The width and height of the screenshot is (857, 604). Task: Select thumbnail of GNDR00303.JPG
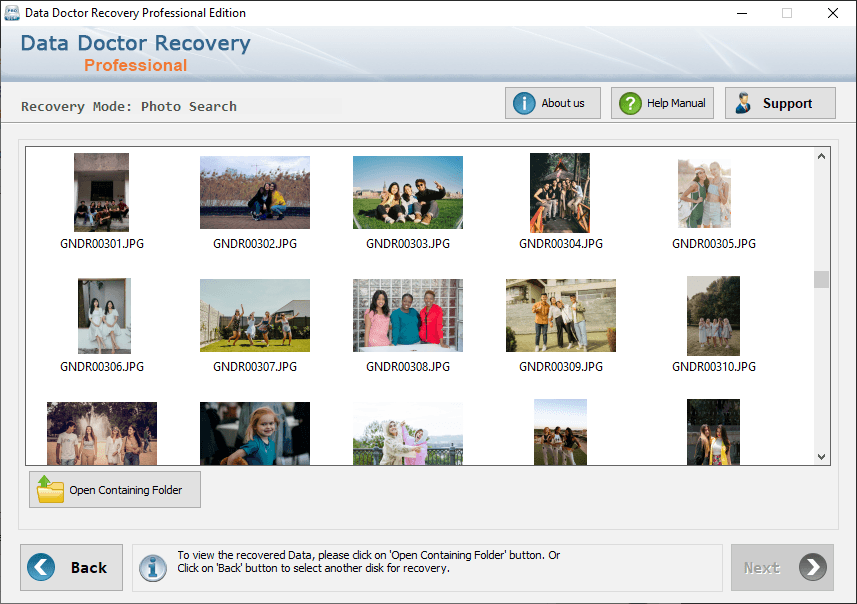tap(408, 192)
